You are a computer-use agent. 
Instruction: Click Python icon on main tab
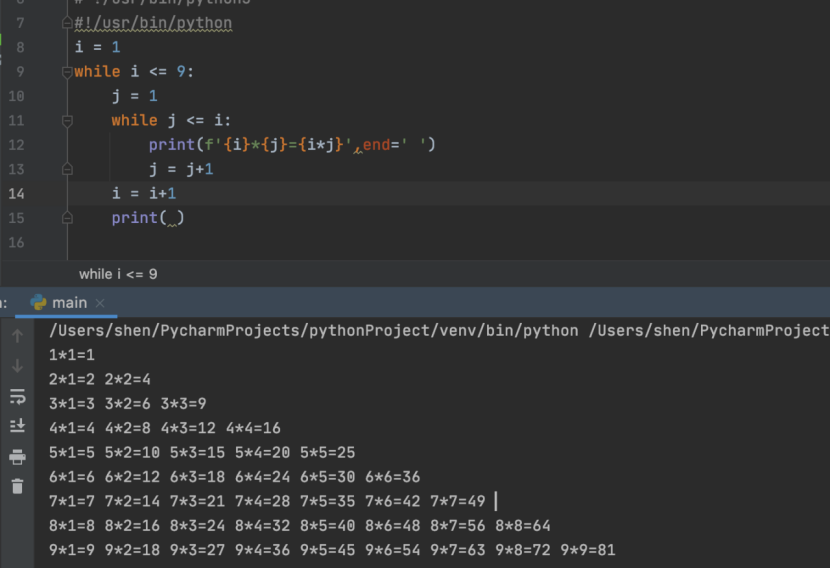coord(38,303)
